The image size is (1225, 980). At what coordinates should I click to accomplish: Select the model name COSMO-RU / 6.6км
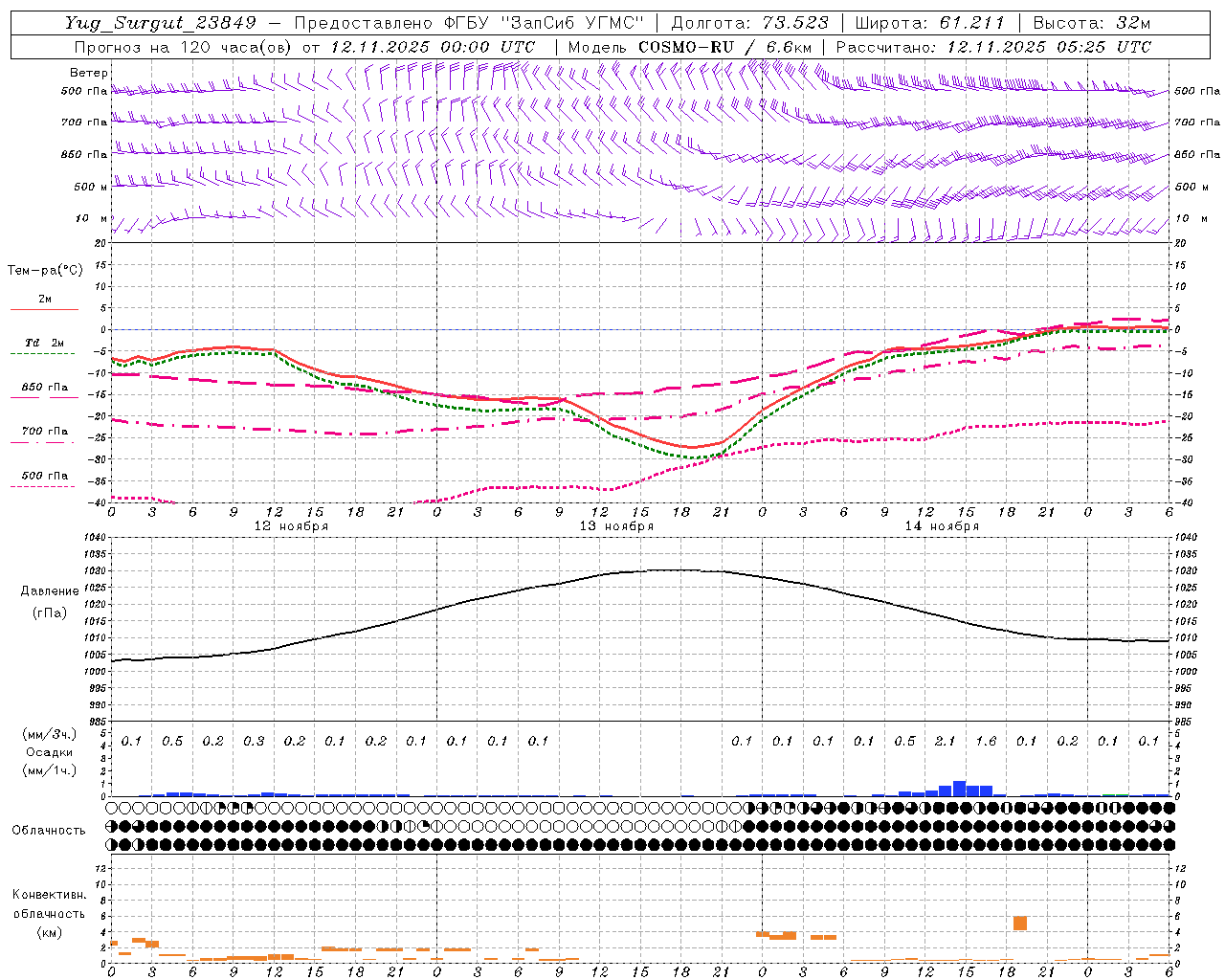click(725, 46)
